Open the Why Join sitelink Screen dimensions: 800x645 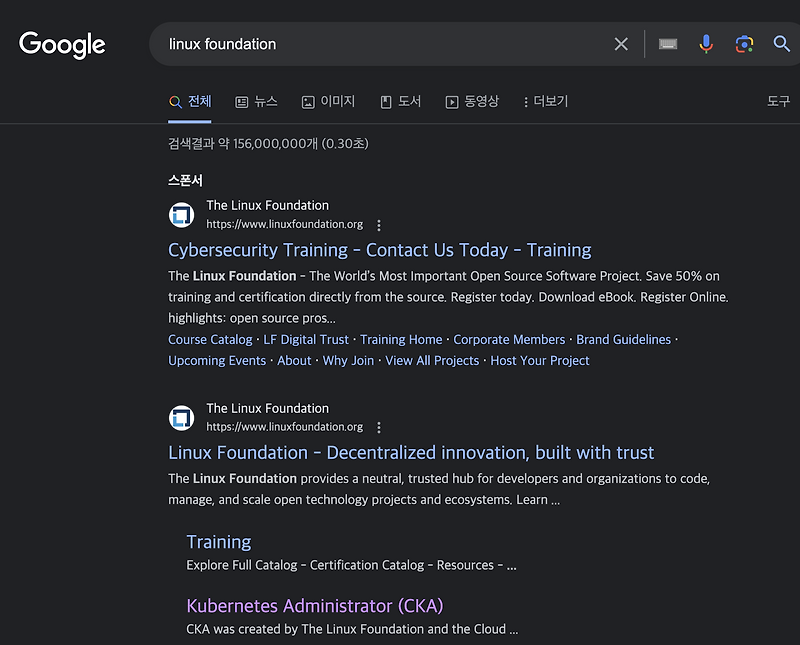(x=348, y=361)
